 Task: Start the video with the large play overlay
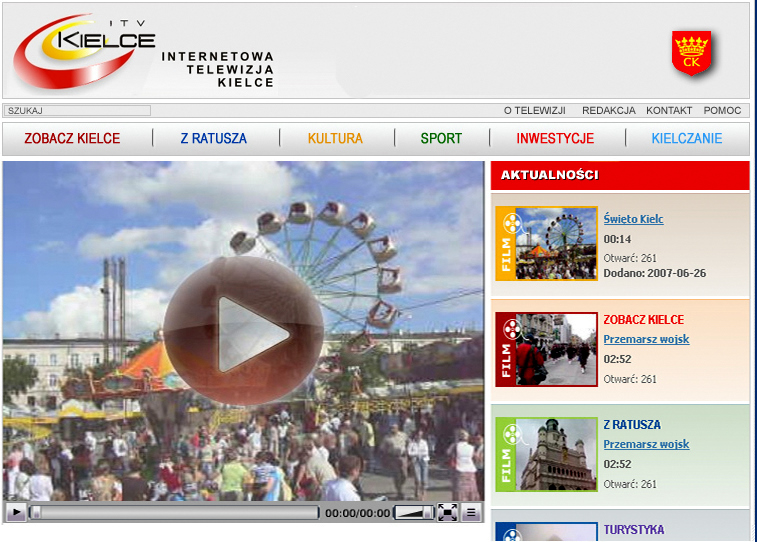click(243, 331)
